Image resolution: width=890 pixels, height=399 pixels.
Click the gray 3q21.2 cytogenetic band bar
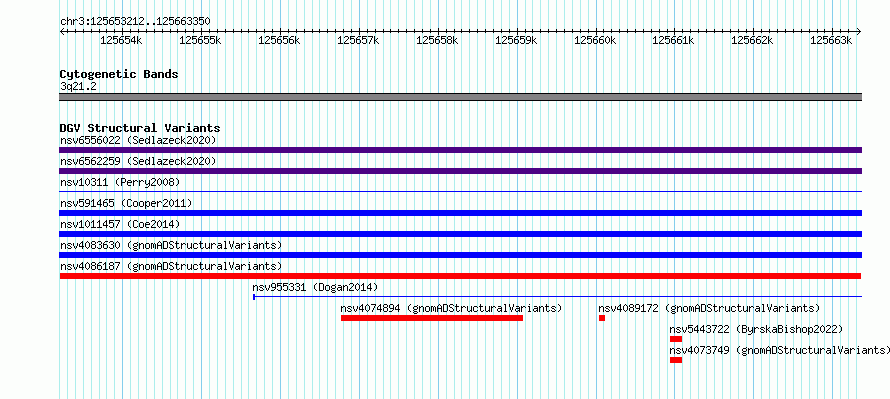pyautogui.click(x=460, y=97)
